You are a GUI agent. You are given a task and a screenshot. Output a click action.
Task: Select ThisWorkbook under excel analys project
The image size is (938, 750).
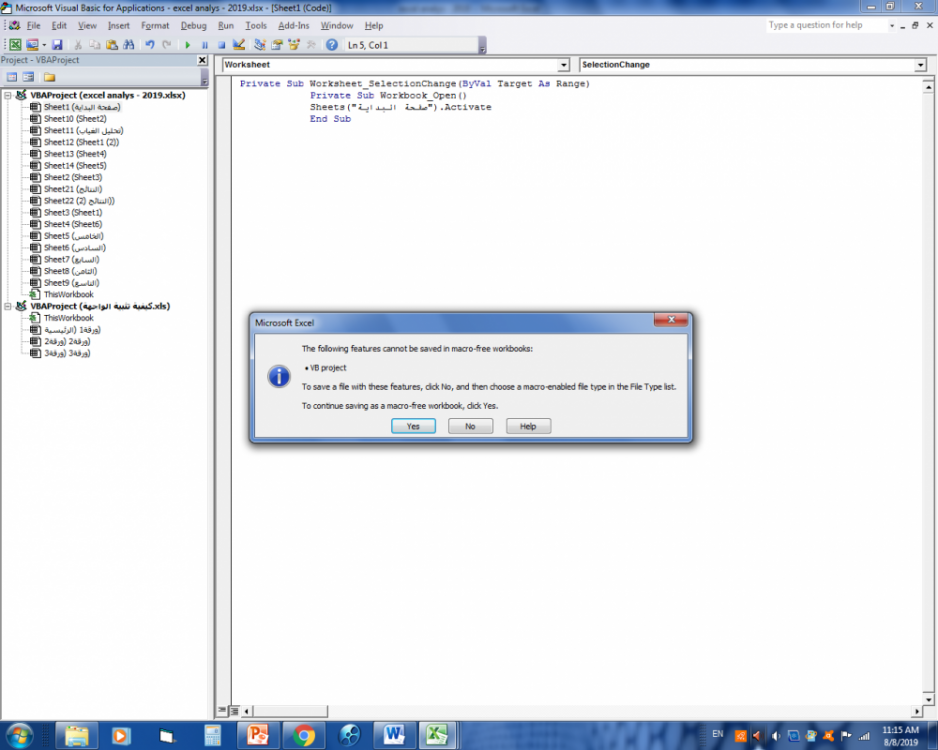click(x=68, y=294)
